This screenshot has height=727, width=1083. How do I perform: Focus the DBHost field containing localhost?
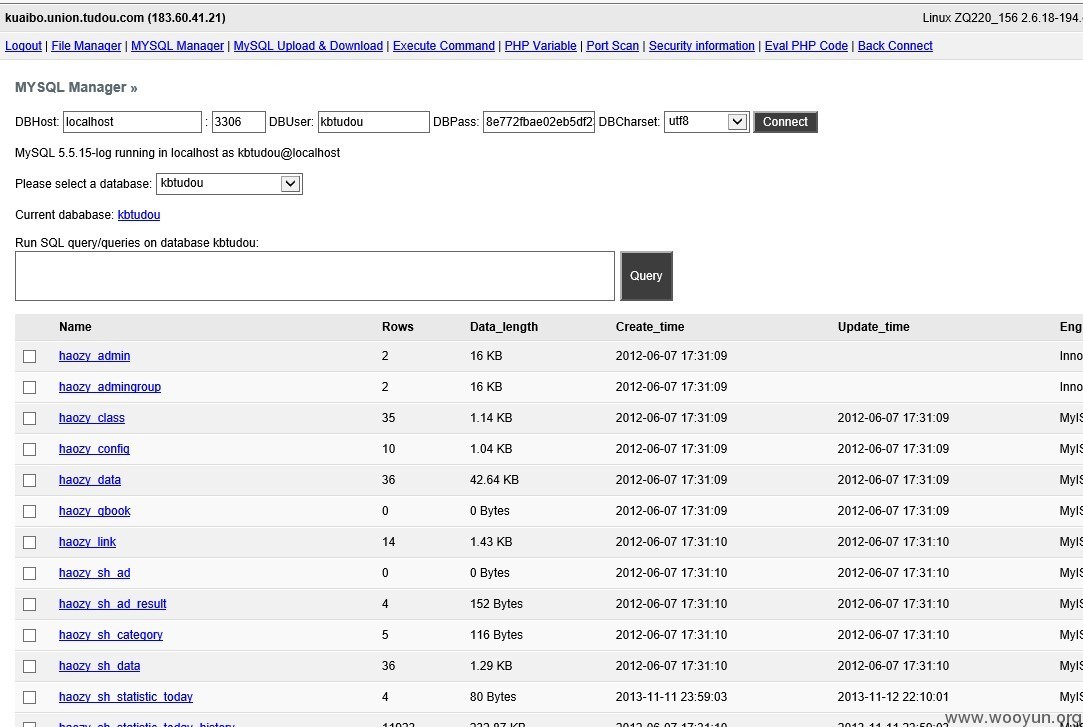pyautogui.click(x=133, y=122)
